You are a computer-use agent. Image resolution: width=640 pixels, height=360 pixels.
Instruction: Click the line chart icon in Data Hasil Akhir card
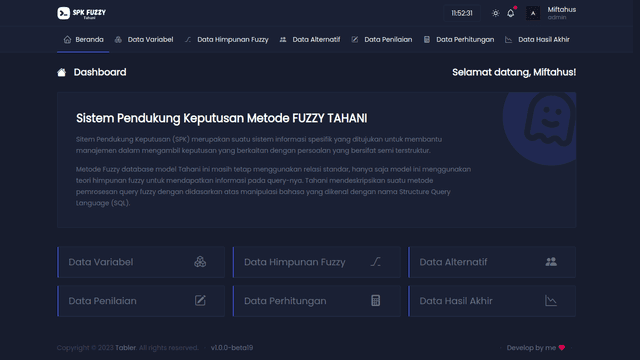coord(551,300)
